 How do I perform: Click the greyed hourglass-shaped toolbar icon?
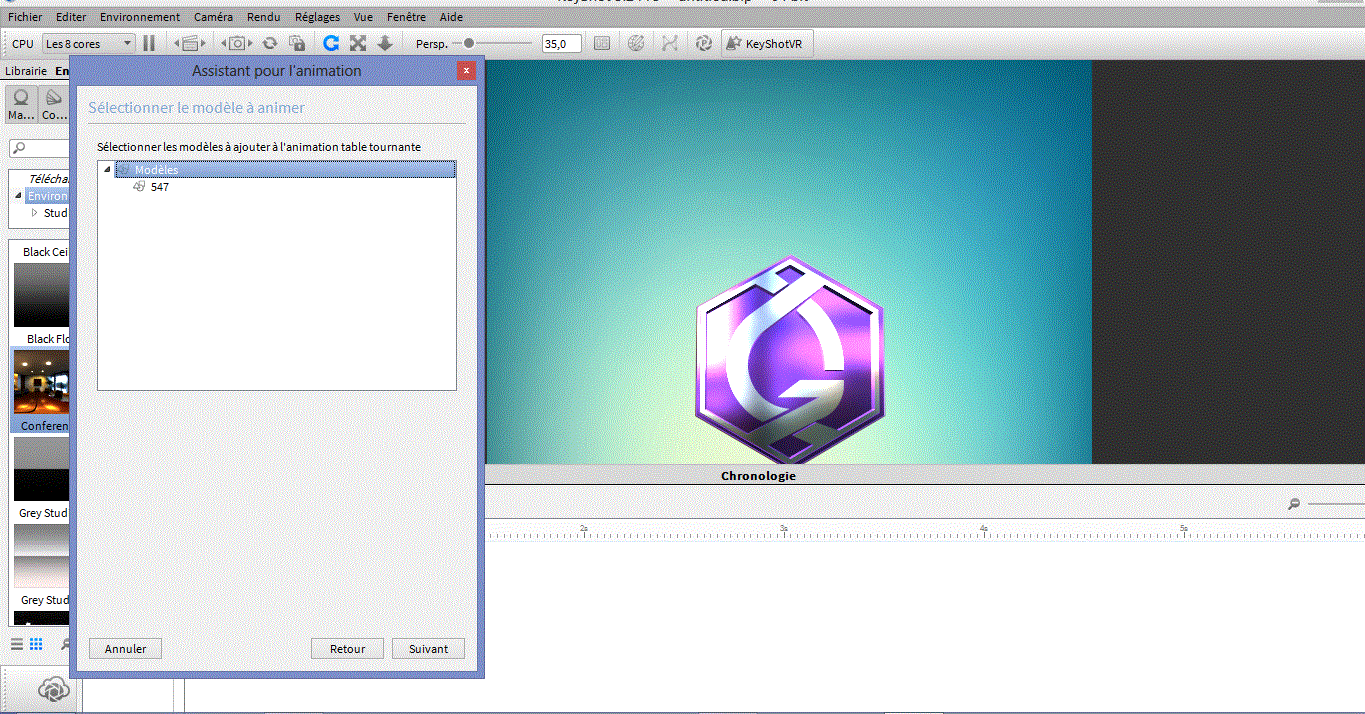pos(670,43)
